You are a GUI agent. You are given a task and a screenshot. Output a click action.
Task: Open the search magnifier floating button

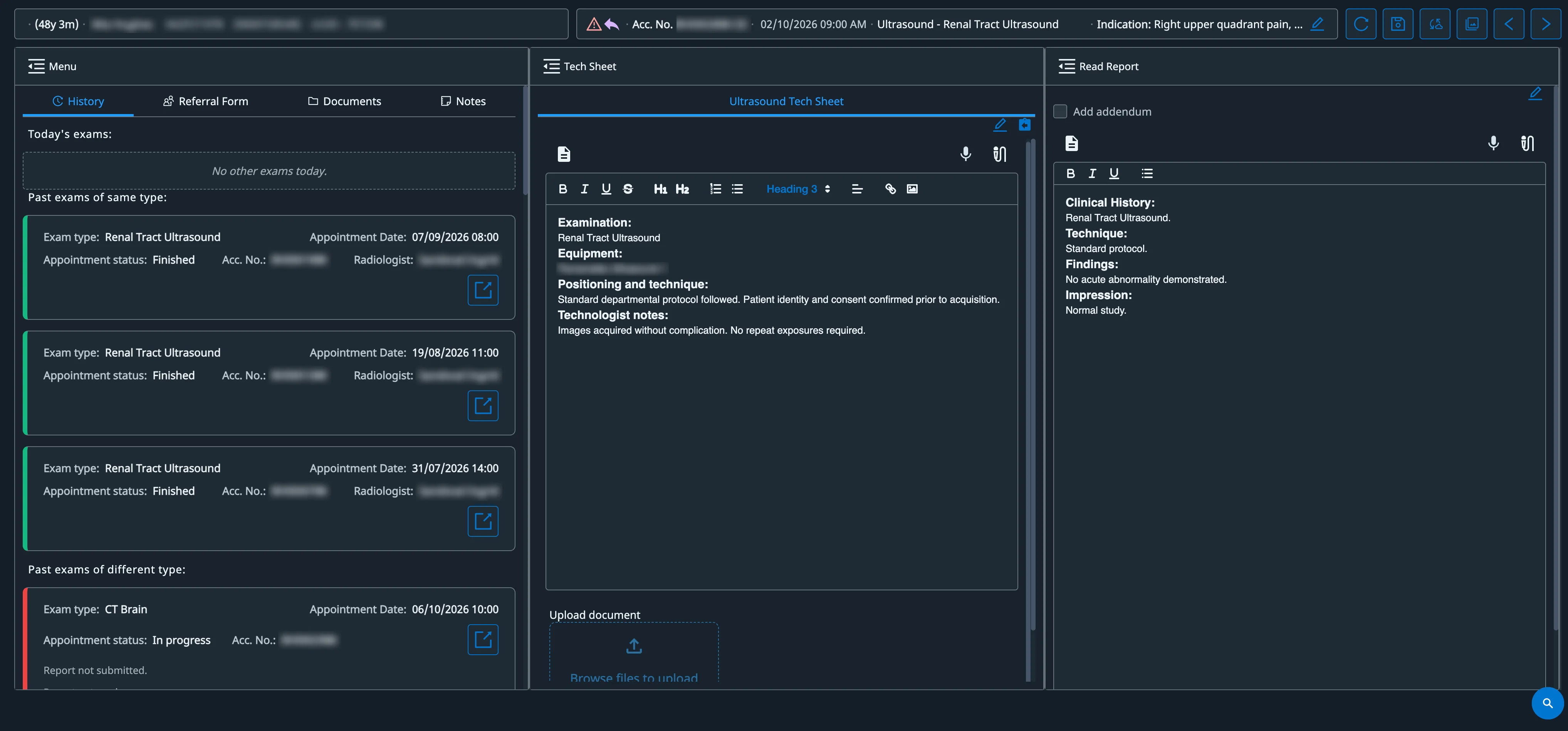1547,703
